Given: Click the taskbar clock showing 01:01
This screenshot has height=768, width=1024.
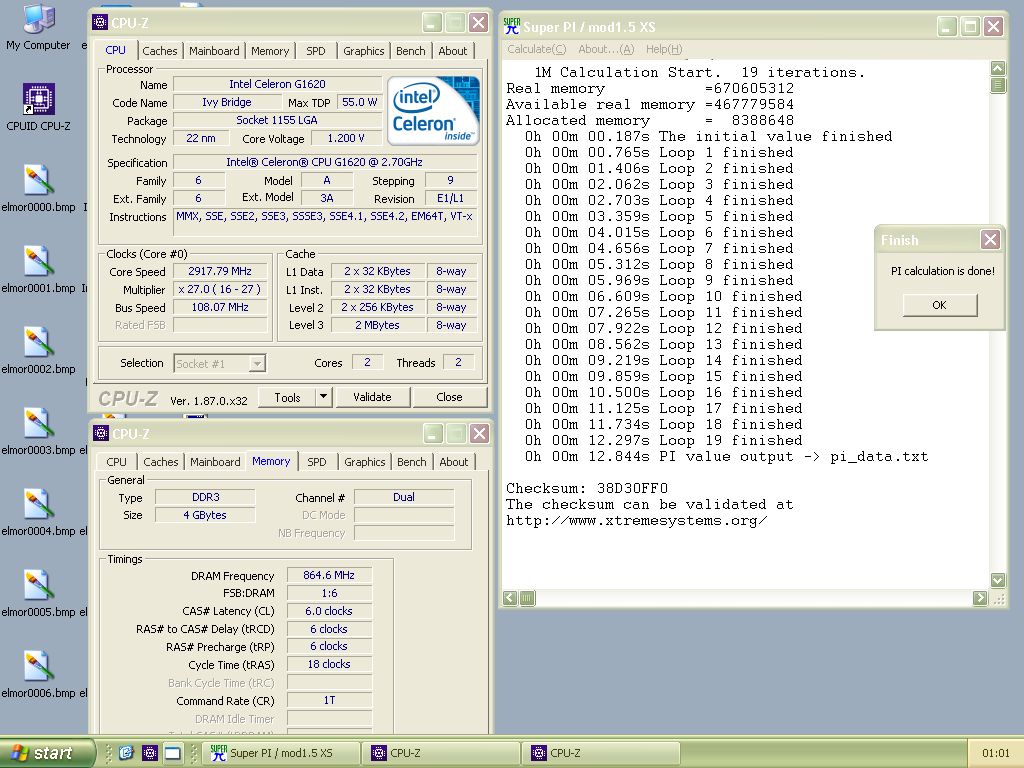Looking at the screenshot, I should coord(995,754).
